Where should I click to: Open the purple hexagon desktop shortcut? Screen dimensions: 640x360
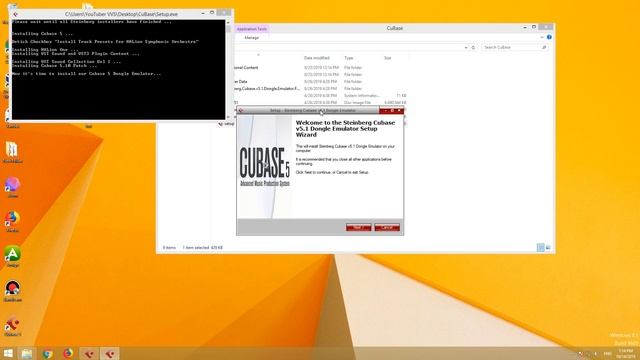tap(12, 185)
